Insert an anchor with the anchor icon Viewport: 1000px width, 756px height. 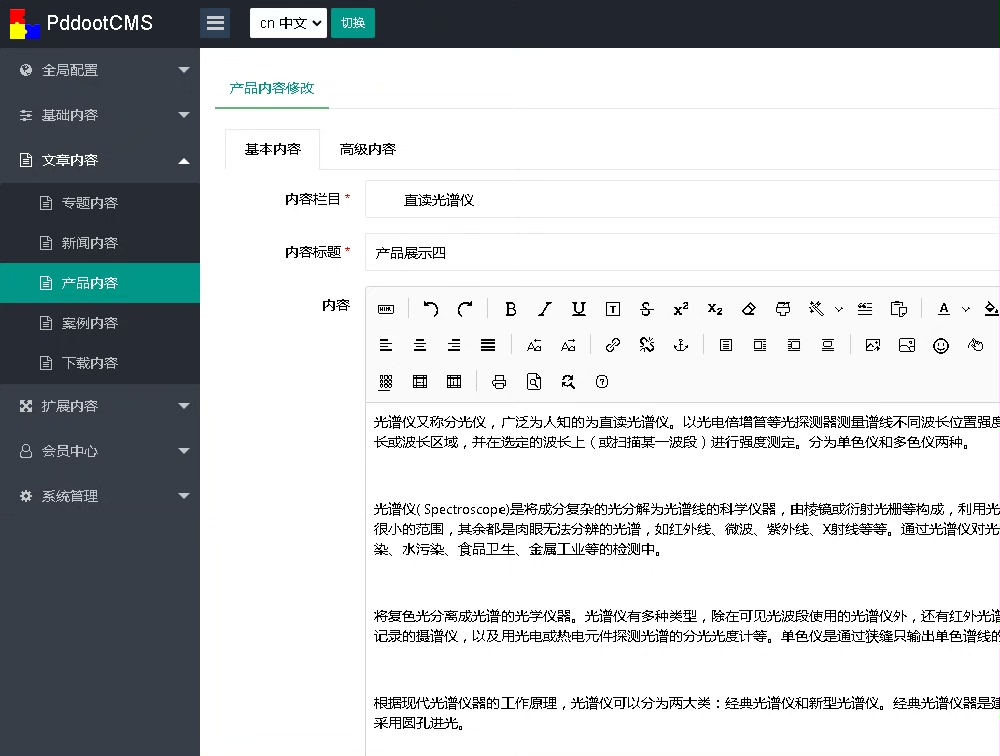pyautogui.click(x=681, y=345)
